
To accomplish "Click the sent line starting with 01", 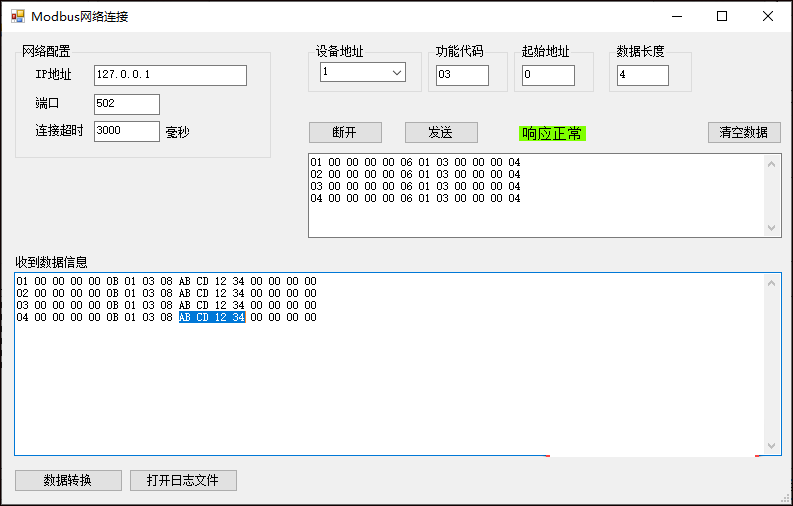I will (415, 162).
